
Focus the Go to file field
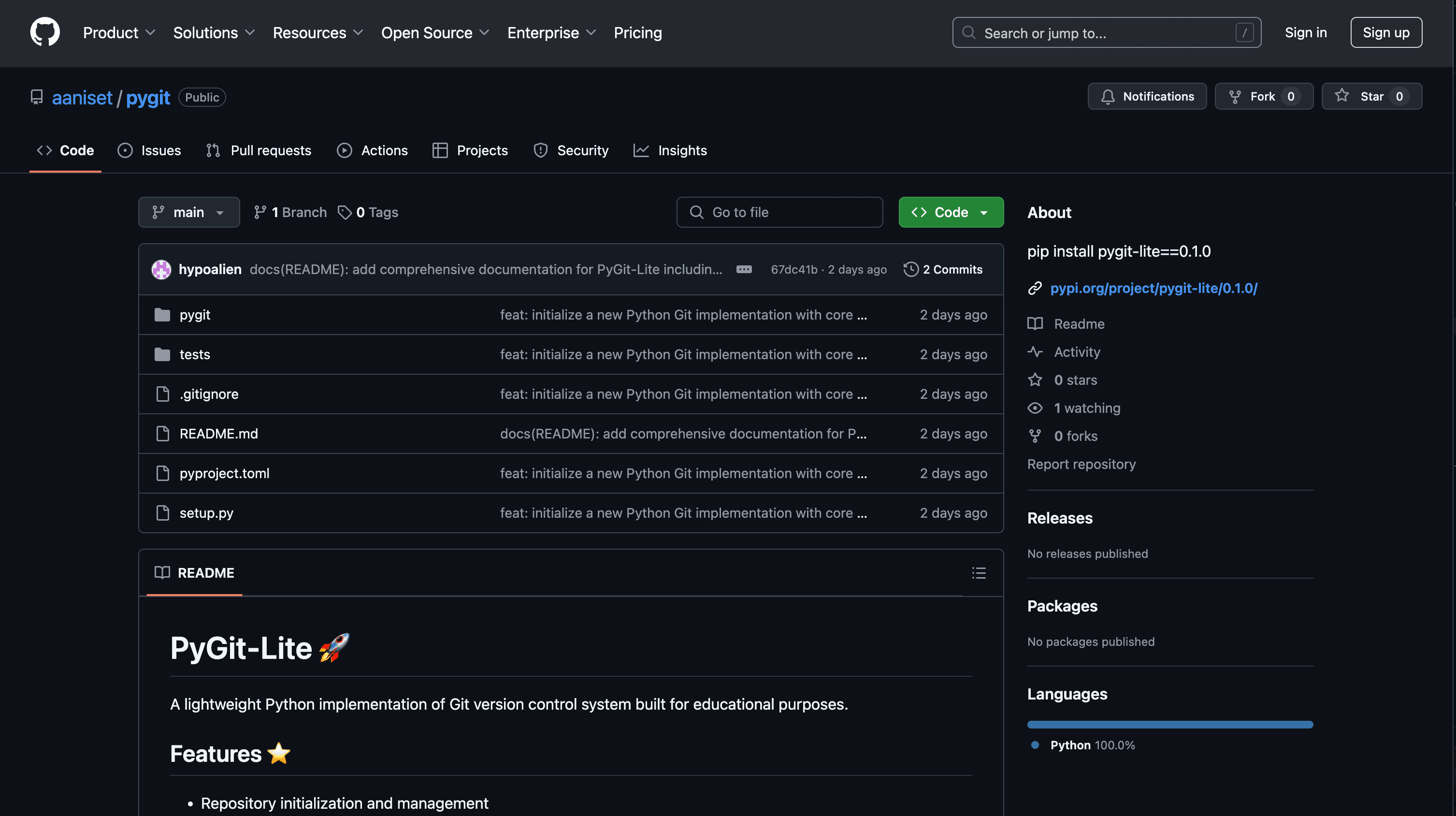point(779,212)
